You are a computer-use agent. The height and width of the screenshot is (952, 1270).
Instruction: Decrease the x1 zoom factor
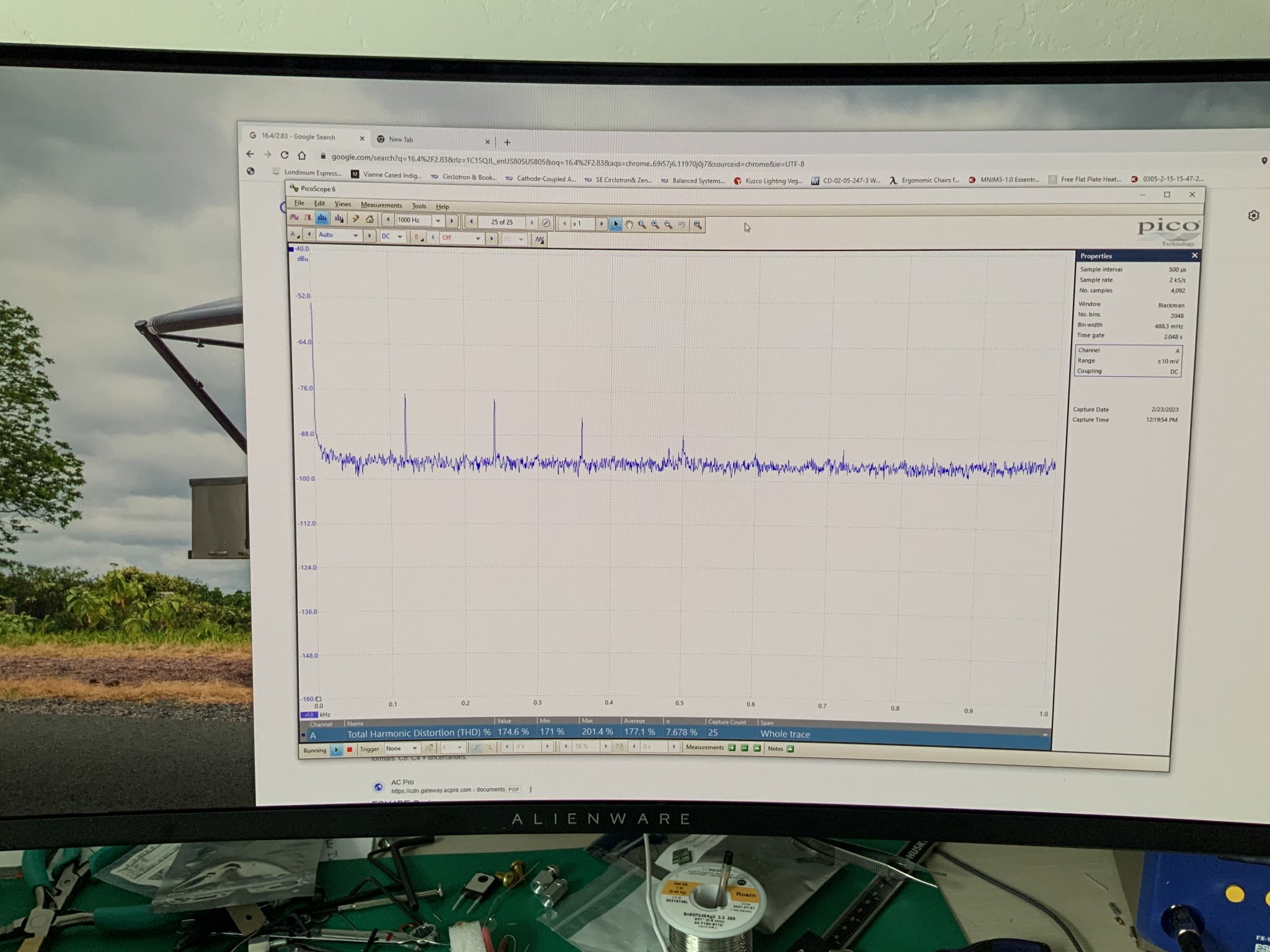click(x=564, y=223)
